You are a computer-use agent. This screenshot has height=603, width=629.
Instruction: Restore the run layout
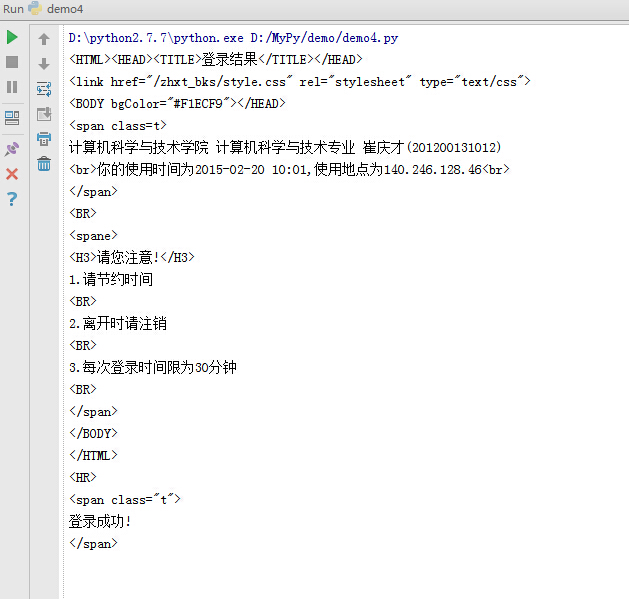(12, 118)
